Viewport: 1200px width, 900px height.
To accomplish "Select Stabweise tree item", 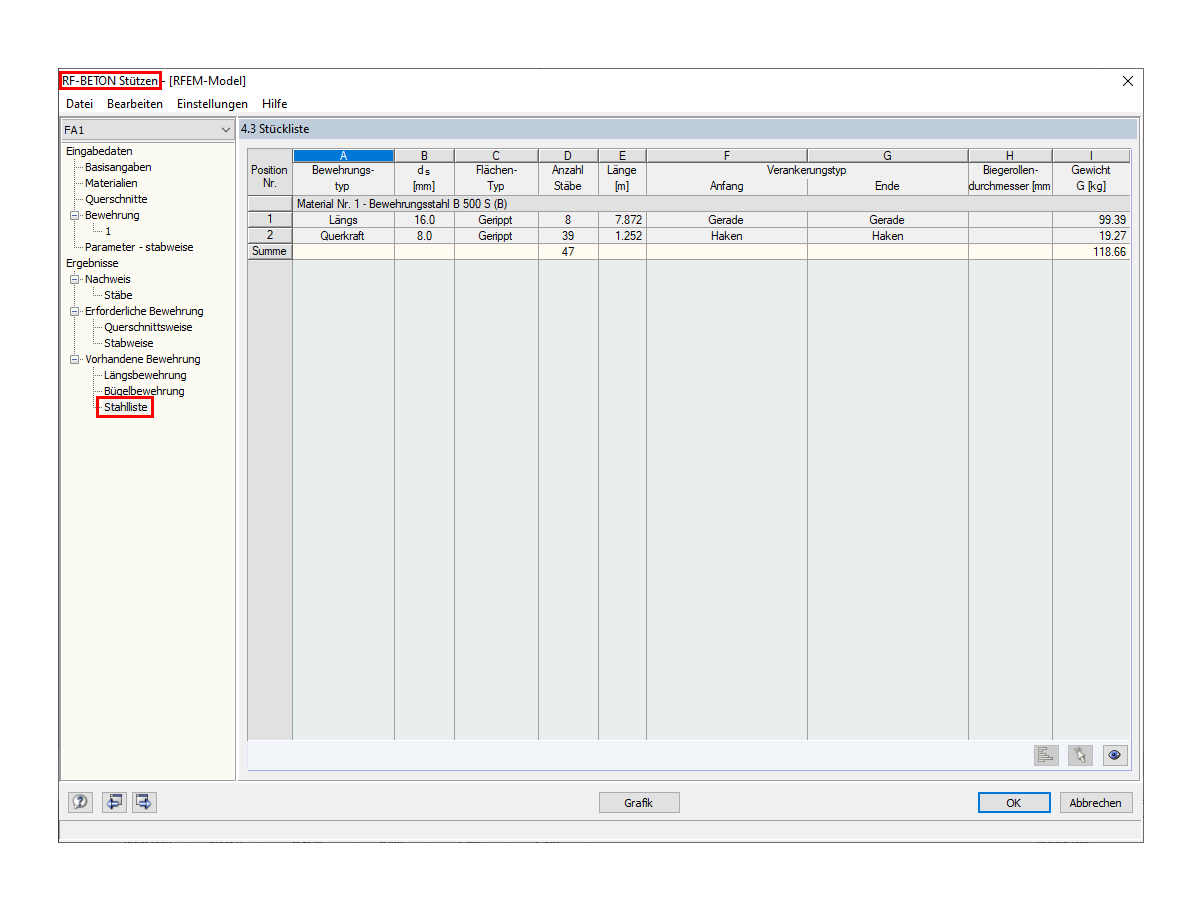I will point(129,343).
